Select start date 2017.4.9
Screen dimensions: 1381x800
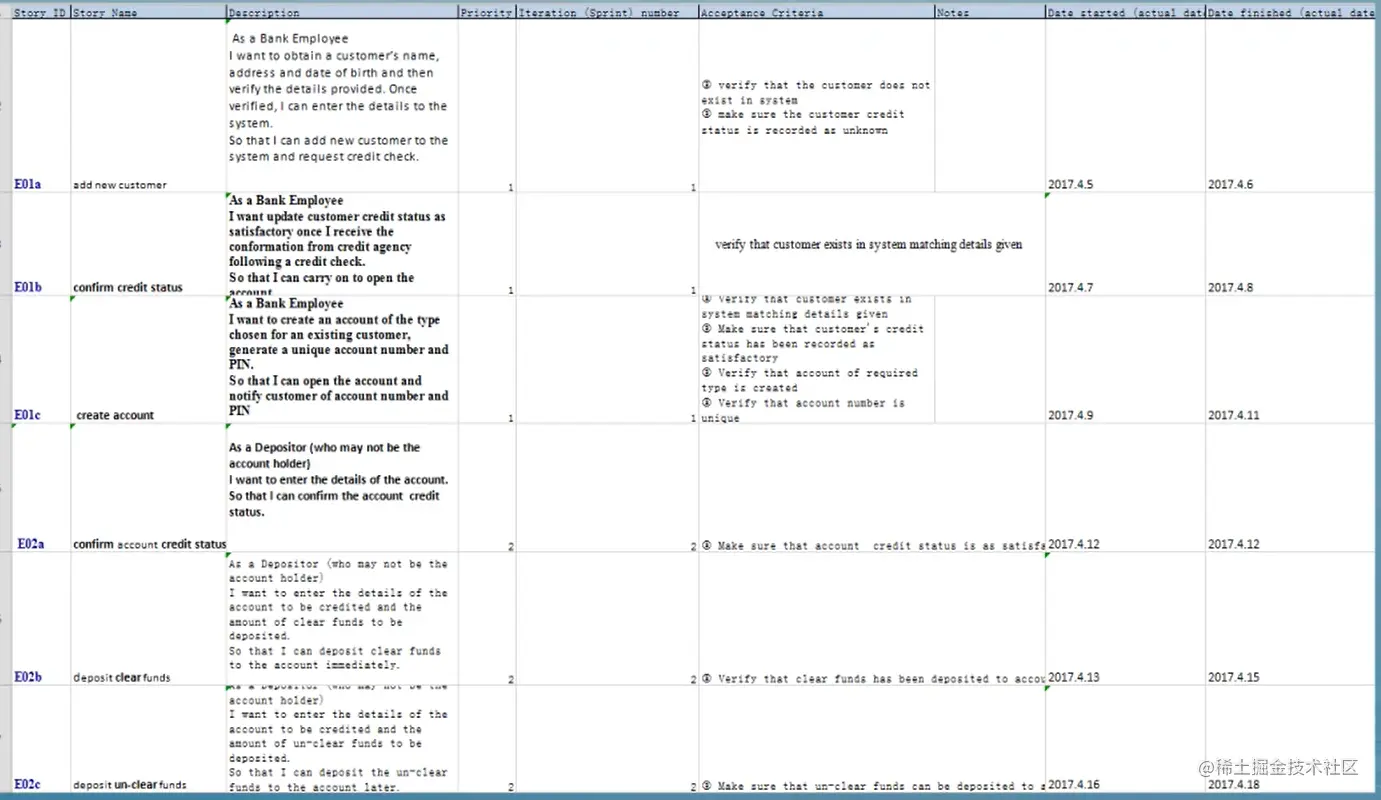pyautogui.click(x=1071, y=415)
